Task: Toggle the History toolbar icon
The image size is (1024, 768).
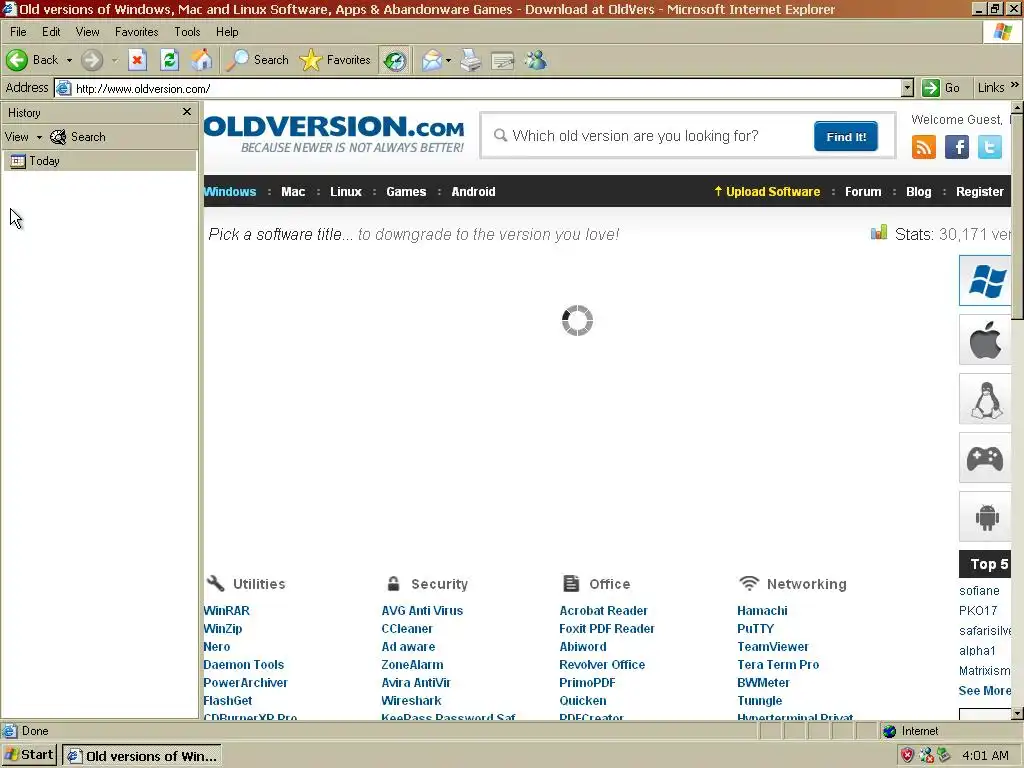Action: point(395,61)
